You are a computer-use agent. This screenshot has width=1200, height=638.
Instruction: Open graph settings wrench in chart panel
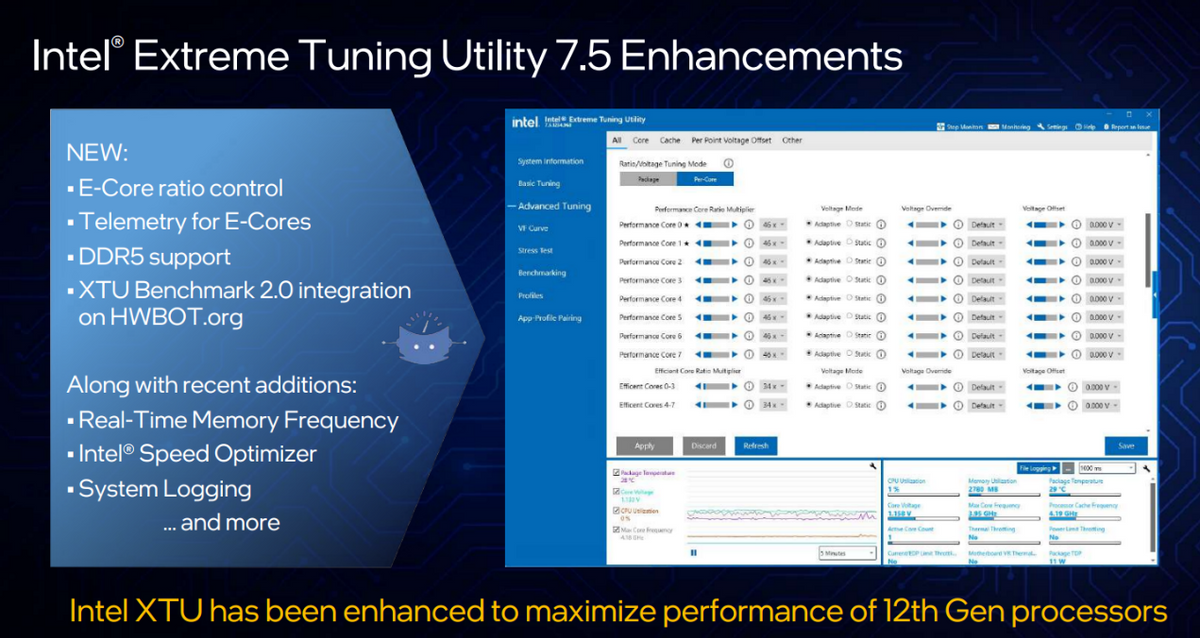pos(874,467)
